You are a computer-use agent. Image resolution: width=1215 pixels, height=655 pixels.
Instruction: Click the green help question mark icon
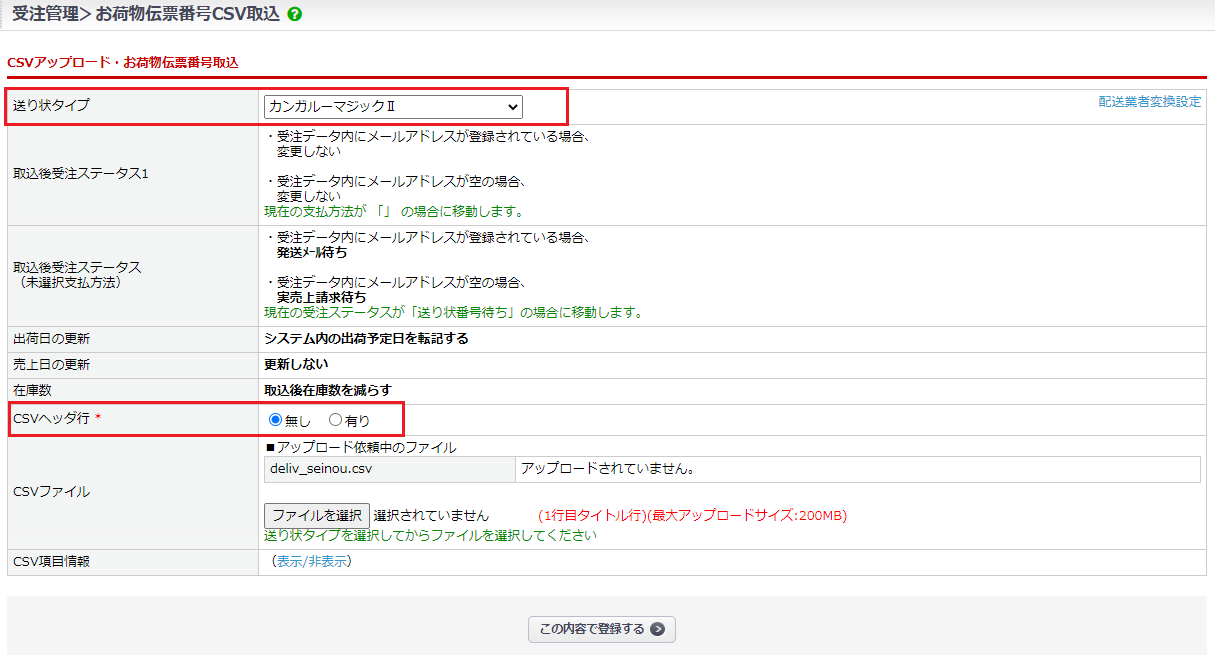tap(294, 15)
